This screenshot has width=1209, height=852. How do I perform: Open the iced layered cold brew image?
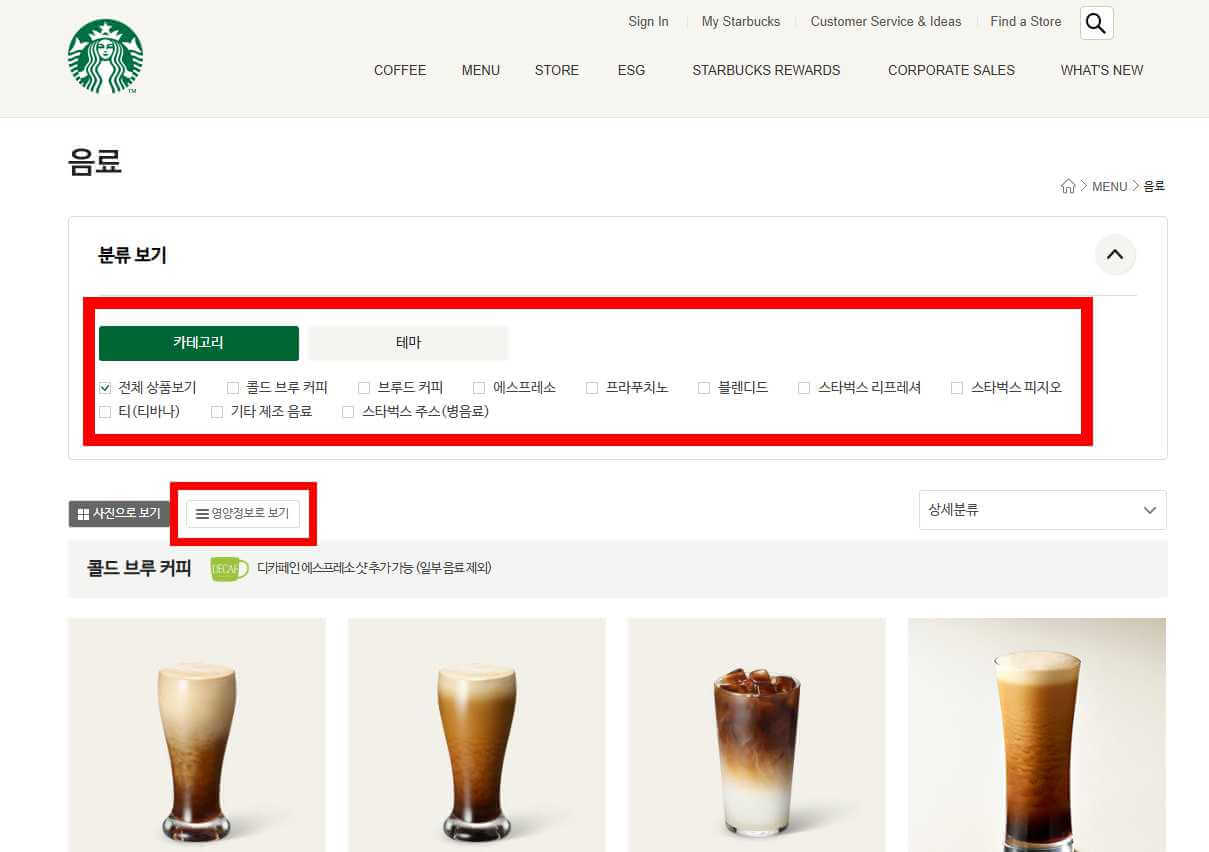pos(757,735)
